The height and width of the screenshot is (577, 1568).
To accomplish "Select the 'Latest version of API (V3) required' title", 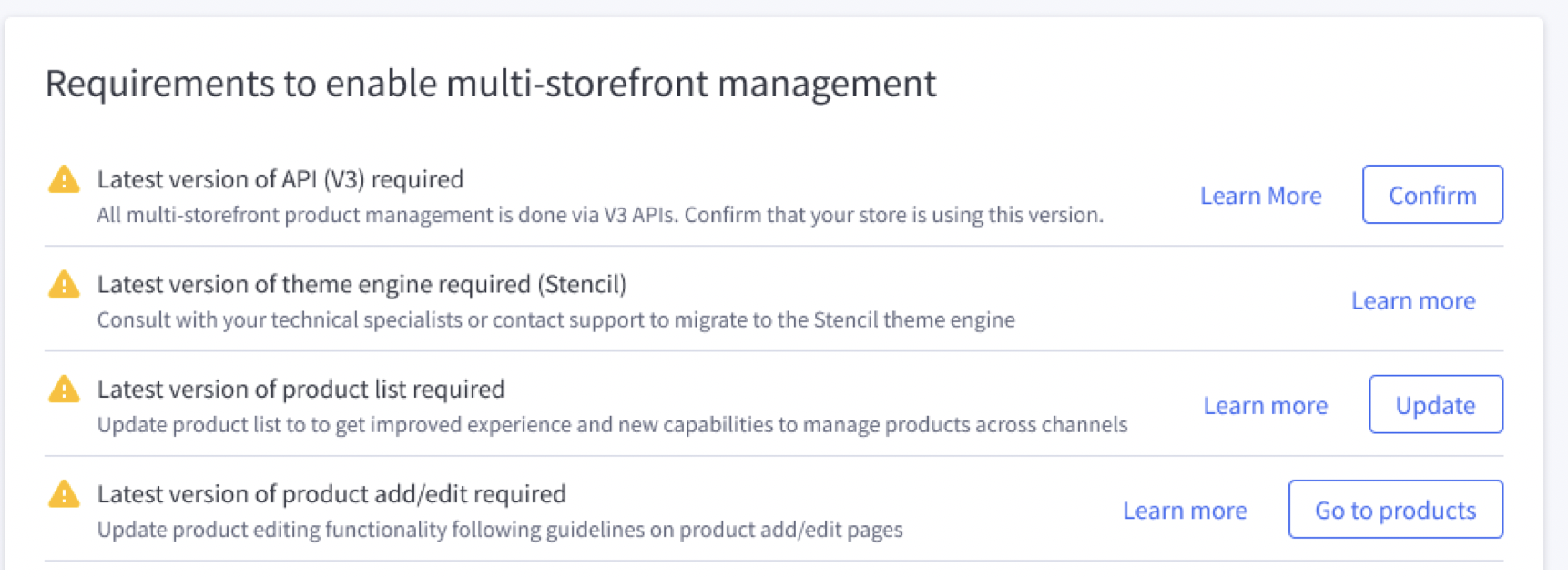I will tap(280, 179).
